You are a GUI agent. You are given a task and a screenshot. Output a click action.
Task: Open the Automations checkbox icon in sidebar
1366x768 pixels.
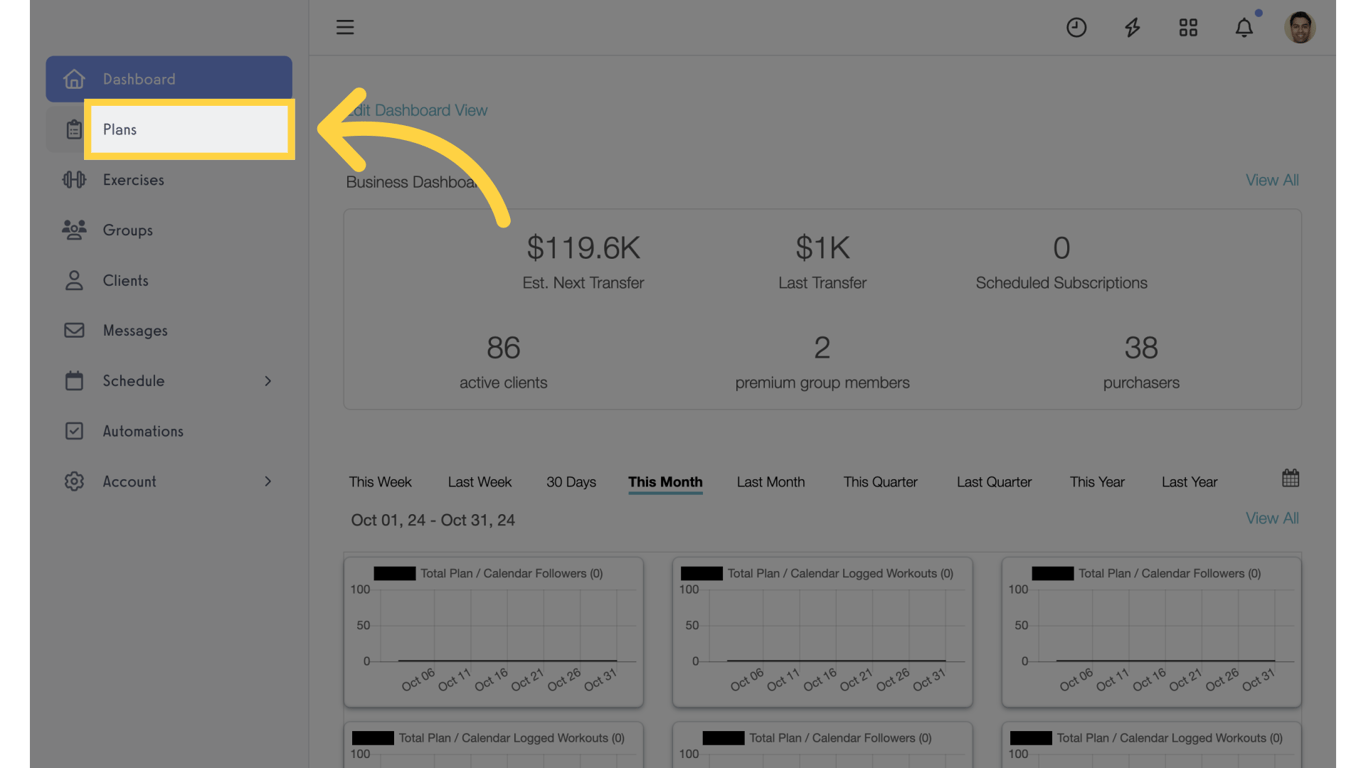coord(73,430)
